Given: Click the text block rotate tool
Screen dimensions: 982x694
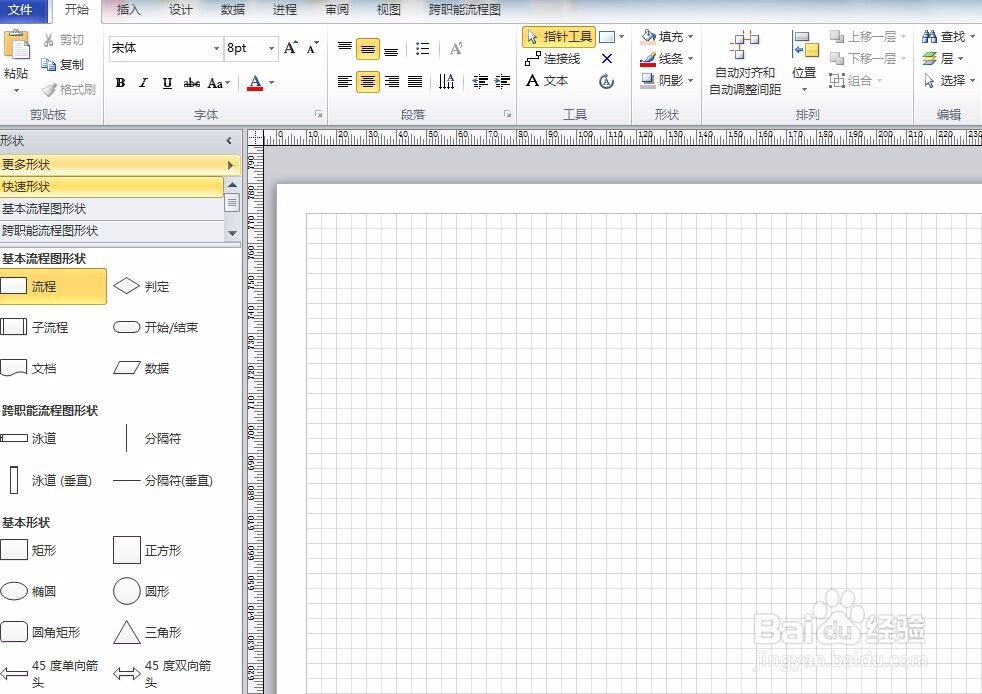Looking at the screenshot, I should 606,81.
